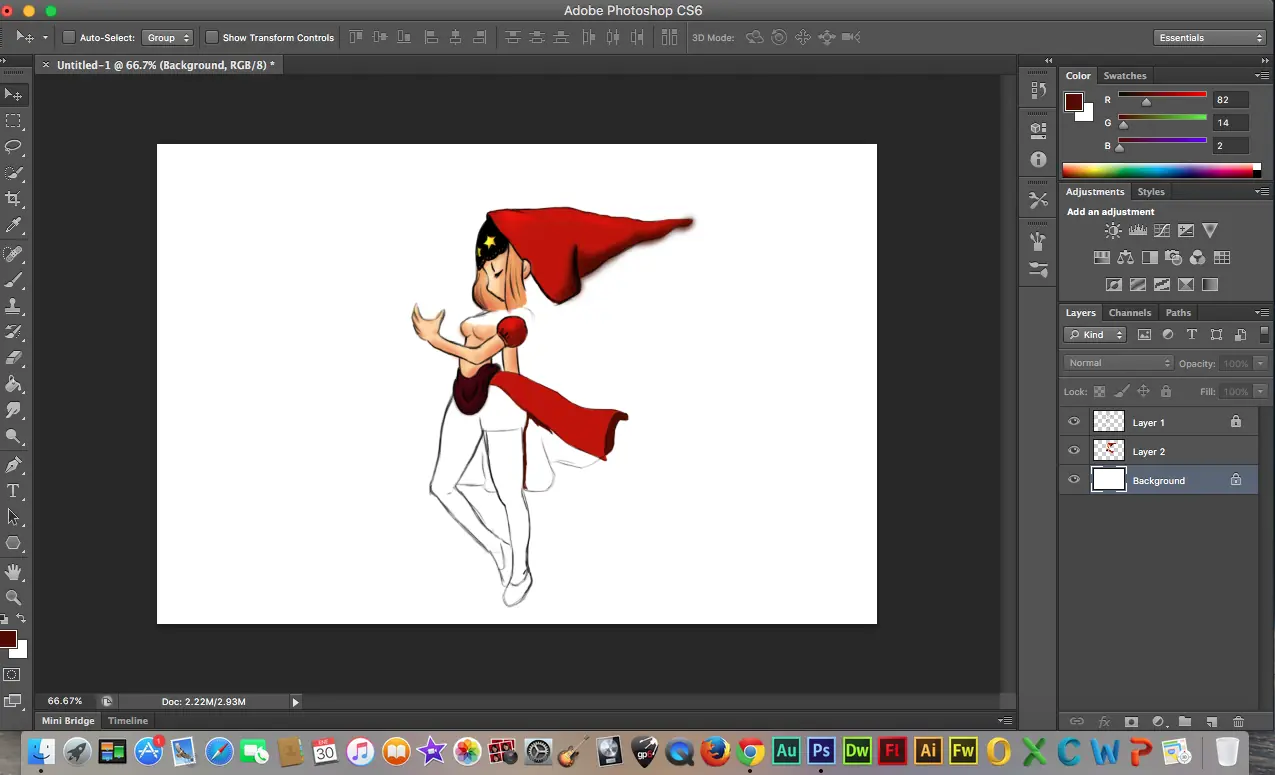Click the R red slider handle
This screenshot has width=1275, height=775.
click(1146, 102)
